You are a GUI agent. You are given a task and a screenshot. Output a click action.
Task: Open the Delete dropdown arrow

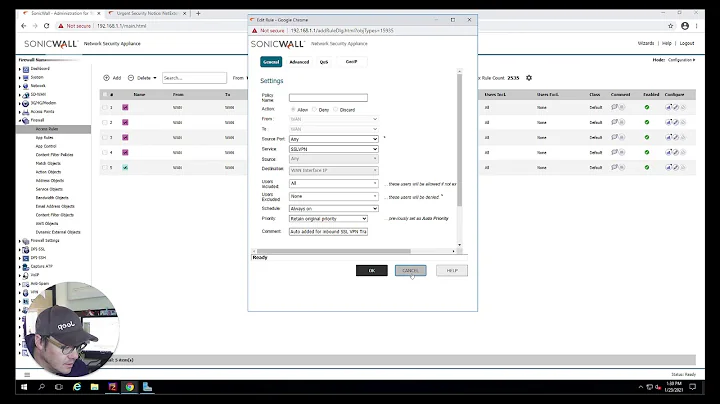pos(155,78)
